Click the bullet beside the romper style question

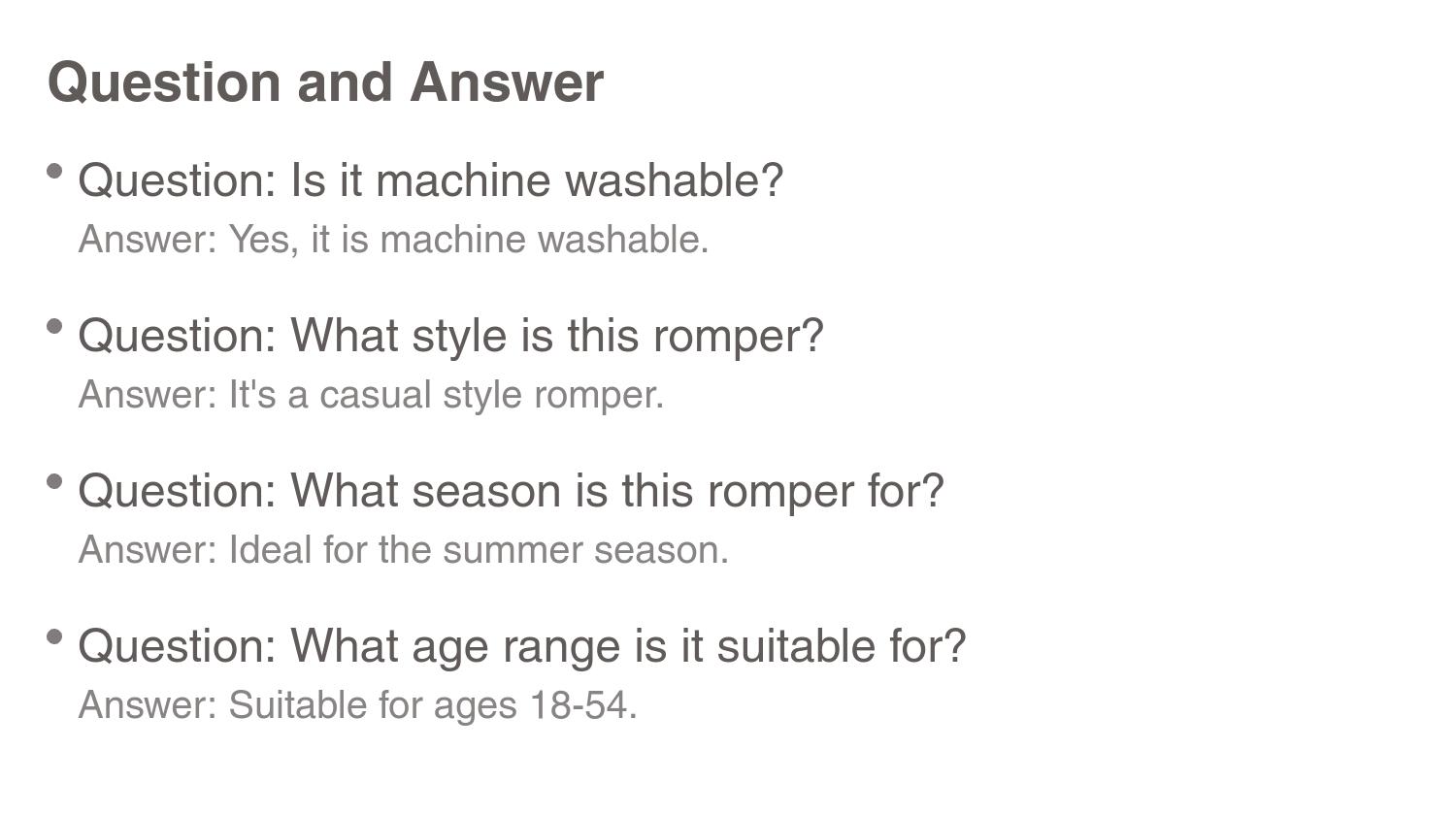(54, 327)
